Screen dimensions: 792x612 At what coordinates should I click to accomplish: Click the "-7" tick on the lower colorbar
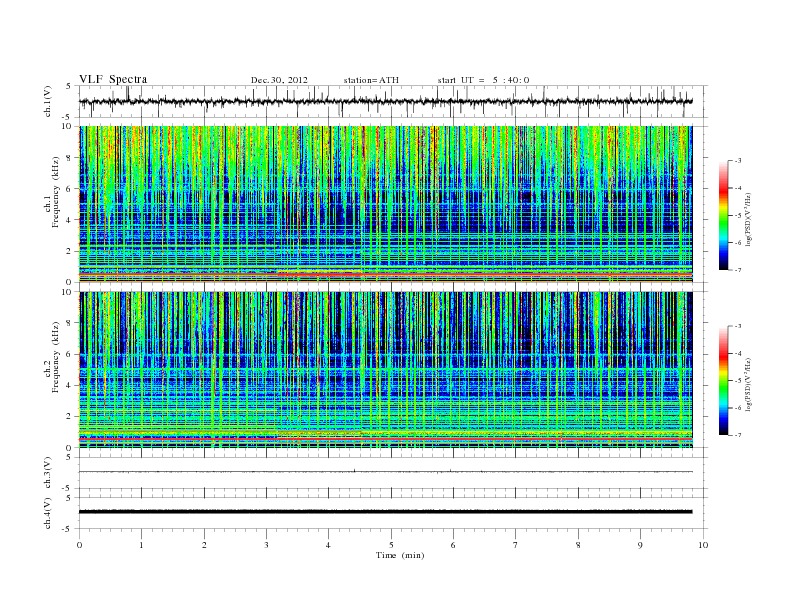point(738,435)
